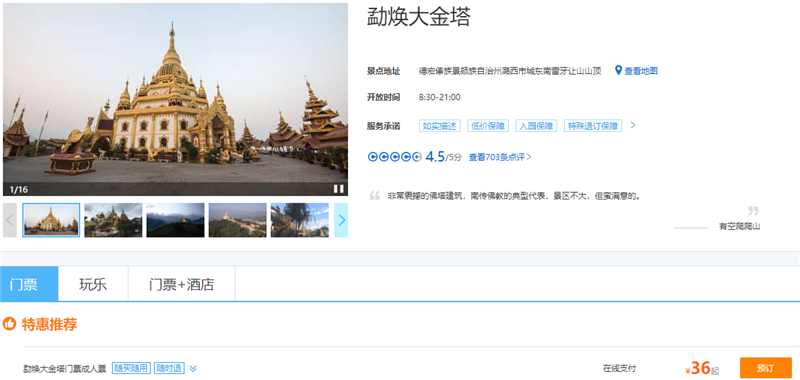Click the 低价保障 service tag
The height and width of the screenshot is (380, 800).
click(488, 125)
